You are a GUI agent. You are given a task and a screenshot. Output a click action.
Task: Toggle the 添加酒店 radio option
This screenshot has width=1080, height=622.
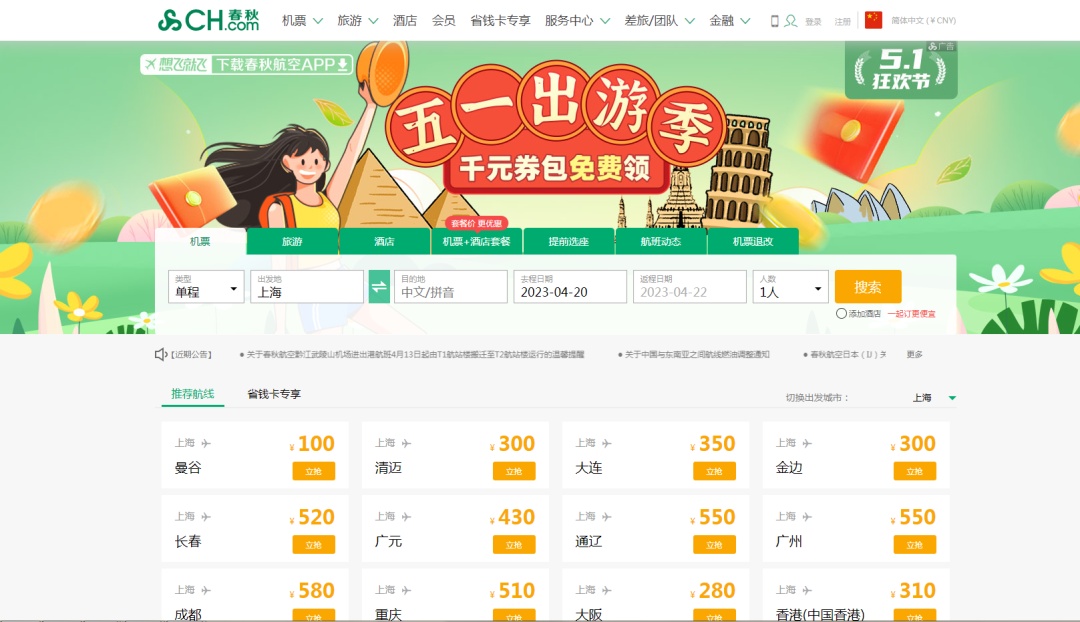coord(841,313)
